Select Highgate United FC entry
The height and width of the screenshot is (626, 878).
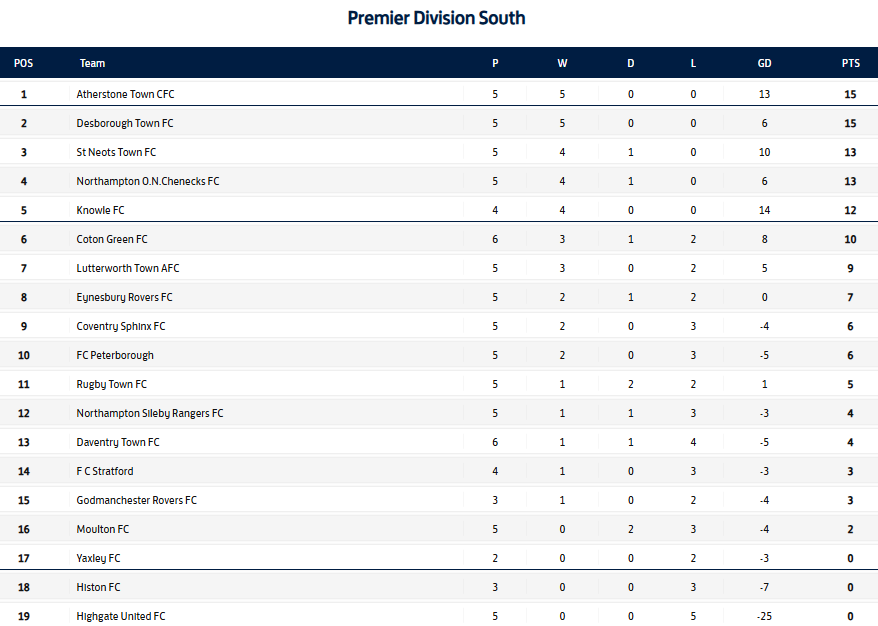121,616
